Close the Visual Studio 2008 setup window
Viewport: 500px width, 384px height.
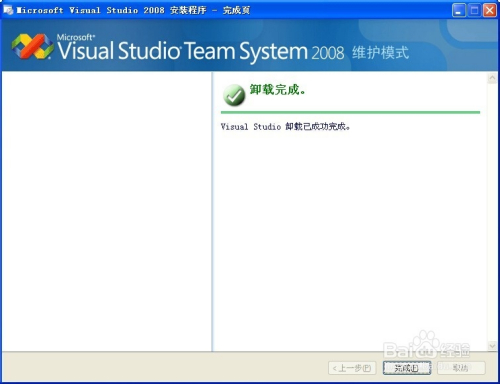(490, 10)
